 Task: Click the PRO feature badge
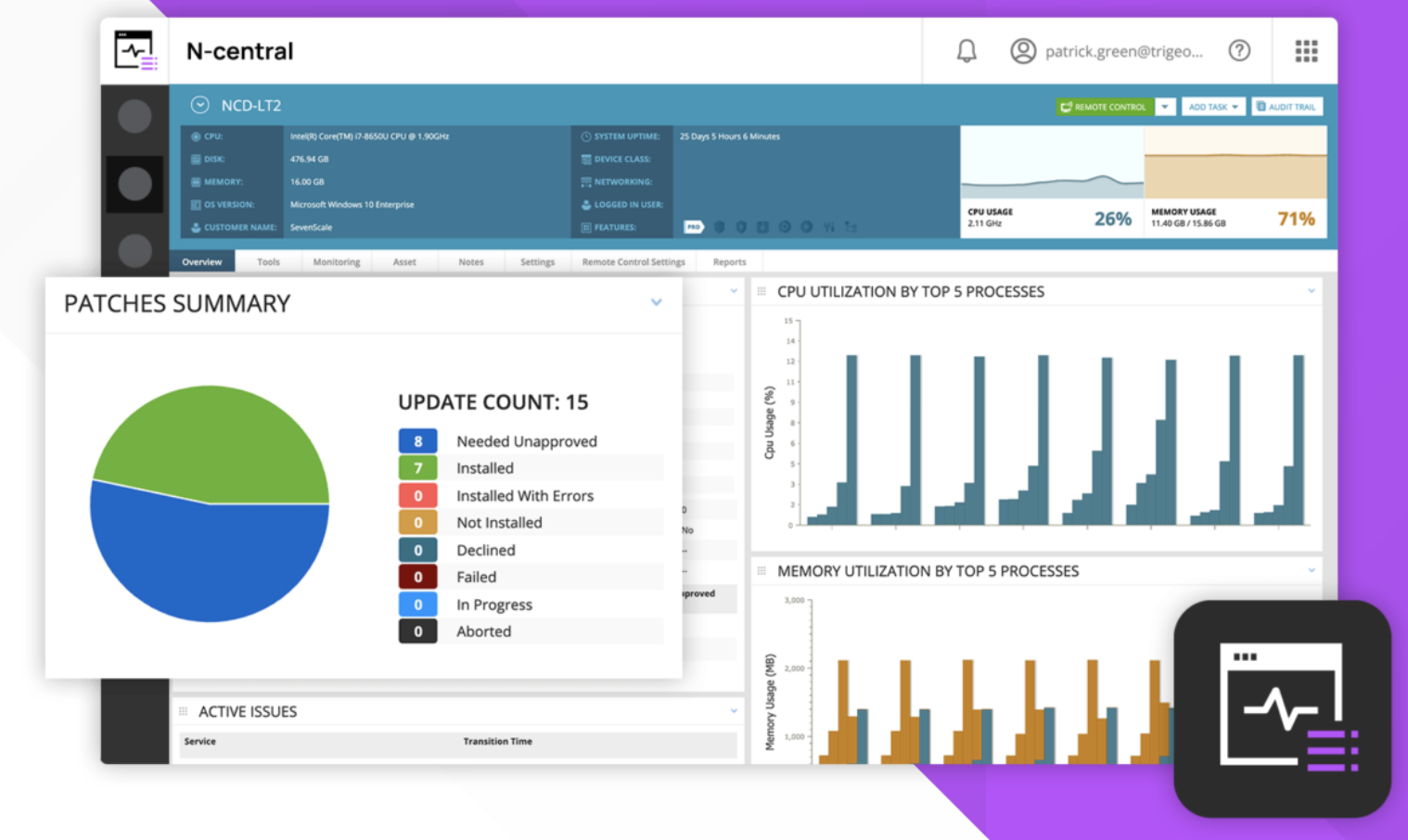coord(694,227)
